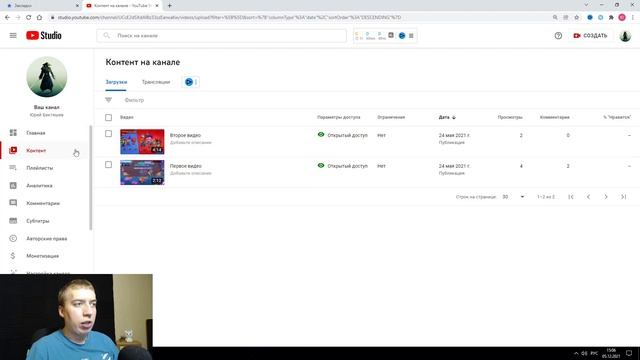640x360 pixels.
Task: Open the help question mark icon
Action: 558,36
